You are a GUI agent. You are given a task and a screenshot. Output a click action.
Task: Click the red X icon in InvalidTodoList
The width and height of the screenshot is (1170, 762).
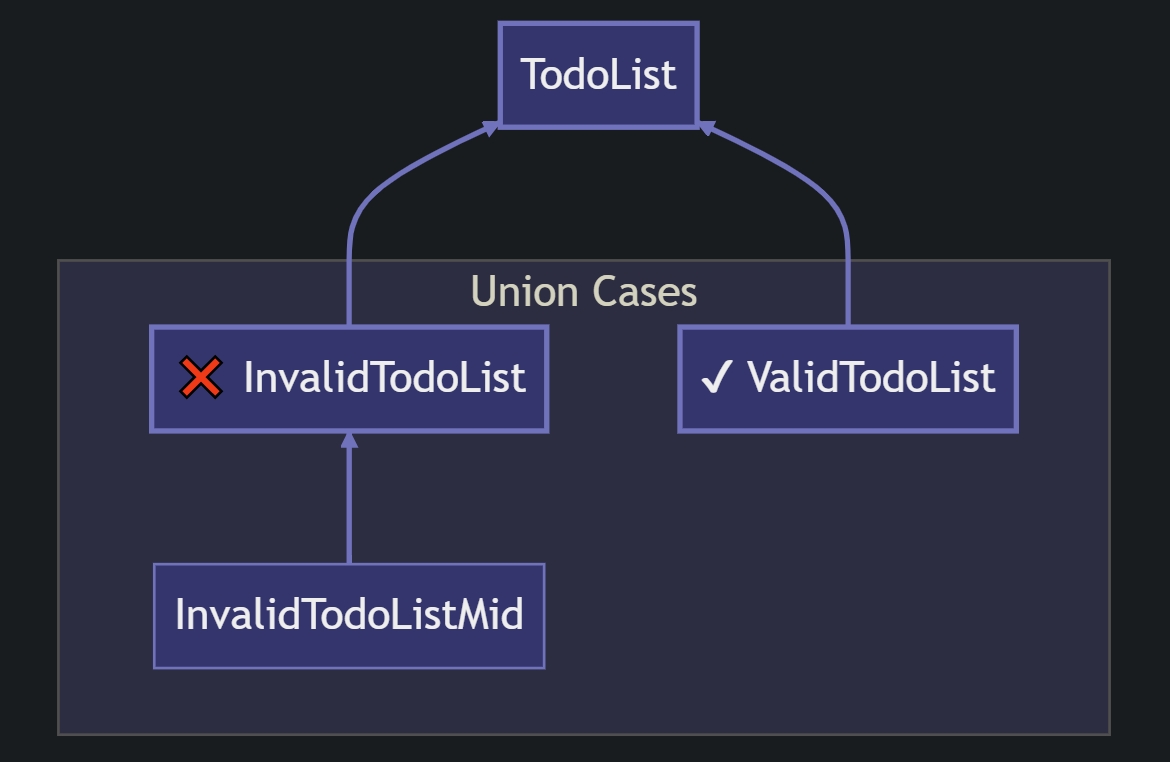(200, 378)
